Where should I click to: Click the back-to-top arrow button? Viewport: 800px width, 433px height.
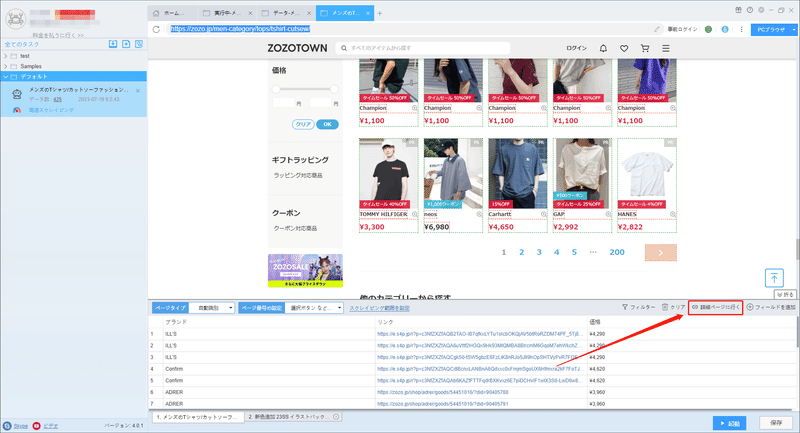(x=774, y=278)
